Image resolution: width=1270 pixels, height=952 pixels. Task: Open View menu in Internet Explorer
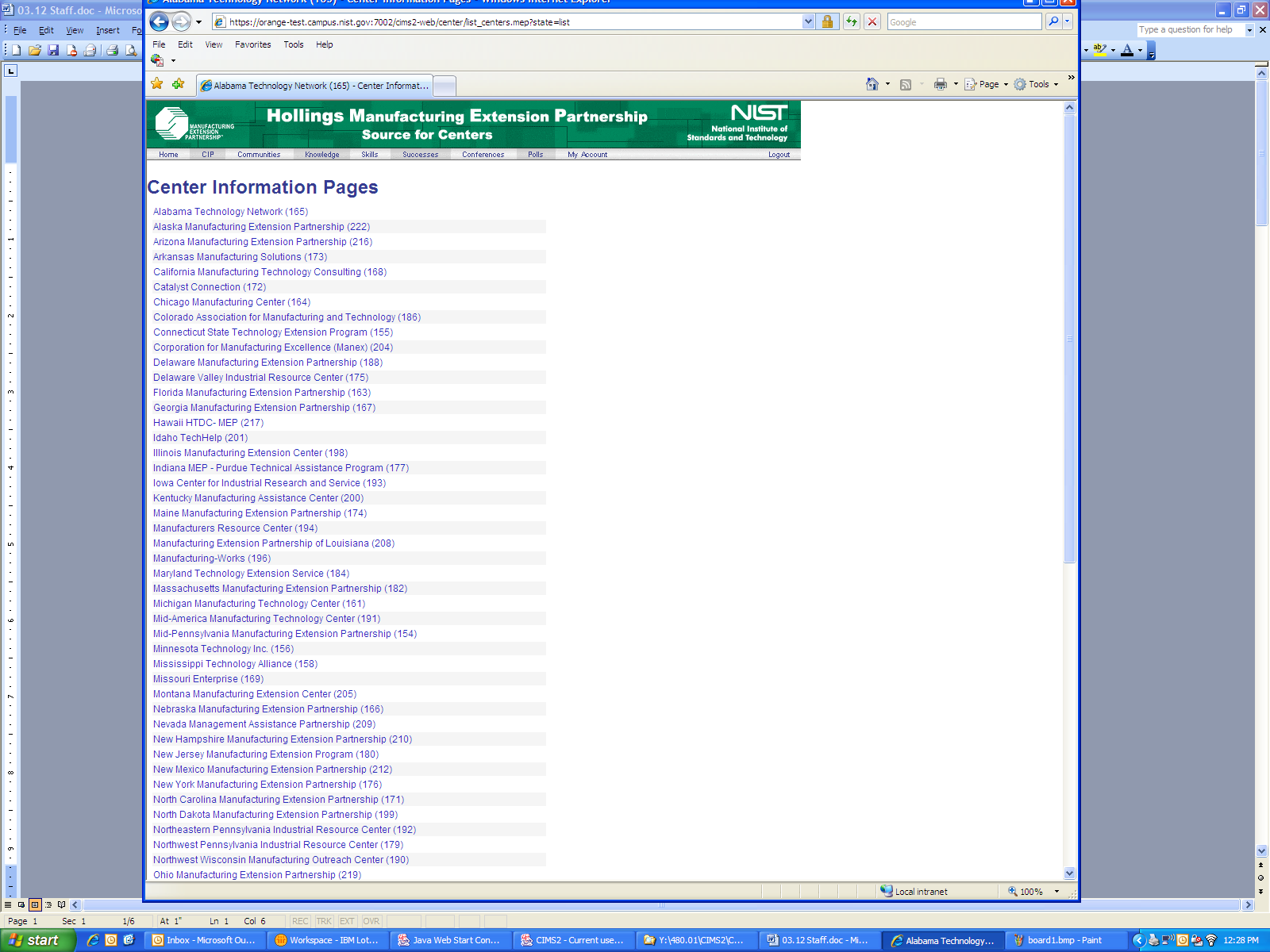pyautogui.click(x=214, y=44)
